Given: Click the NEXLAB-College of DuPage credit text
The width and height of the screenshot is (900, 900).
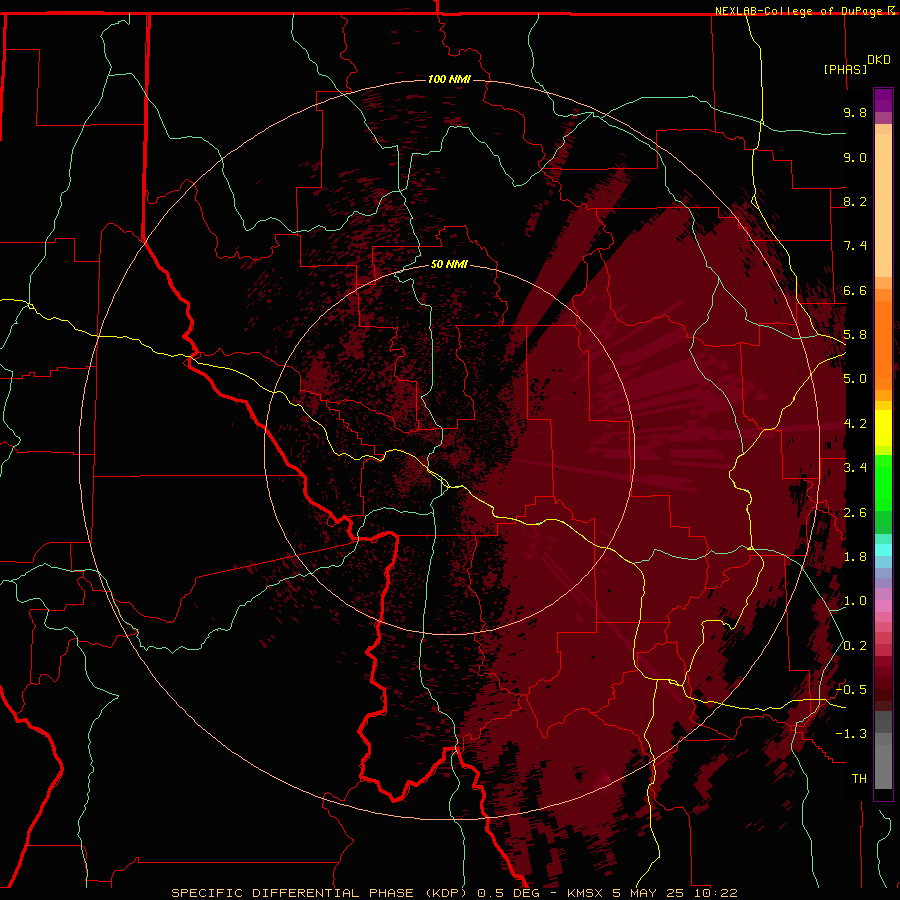Looking at the screenshot, I should [800, 11].
